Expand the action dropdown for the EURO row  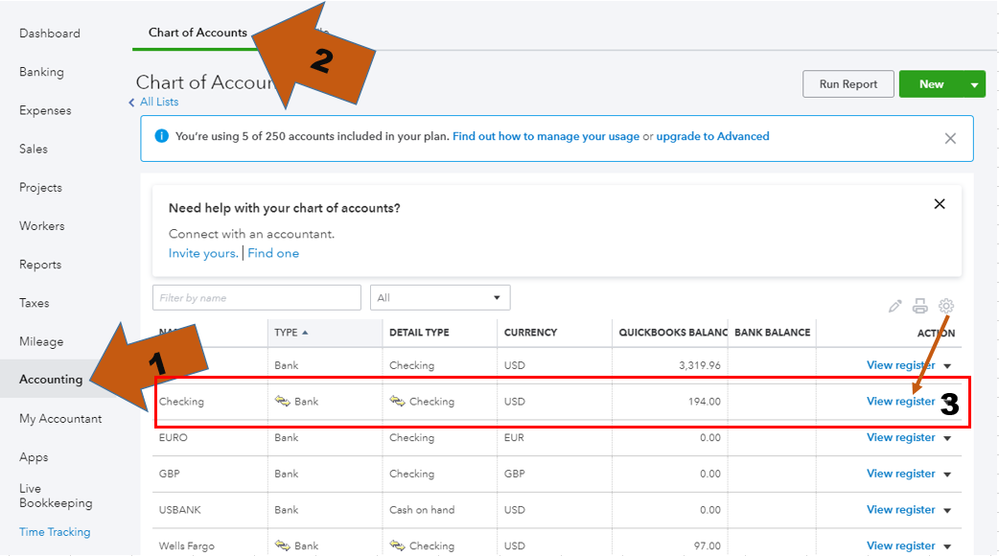coord(947,438)
